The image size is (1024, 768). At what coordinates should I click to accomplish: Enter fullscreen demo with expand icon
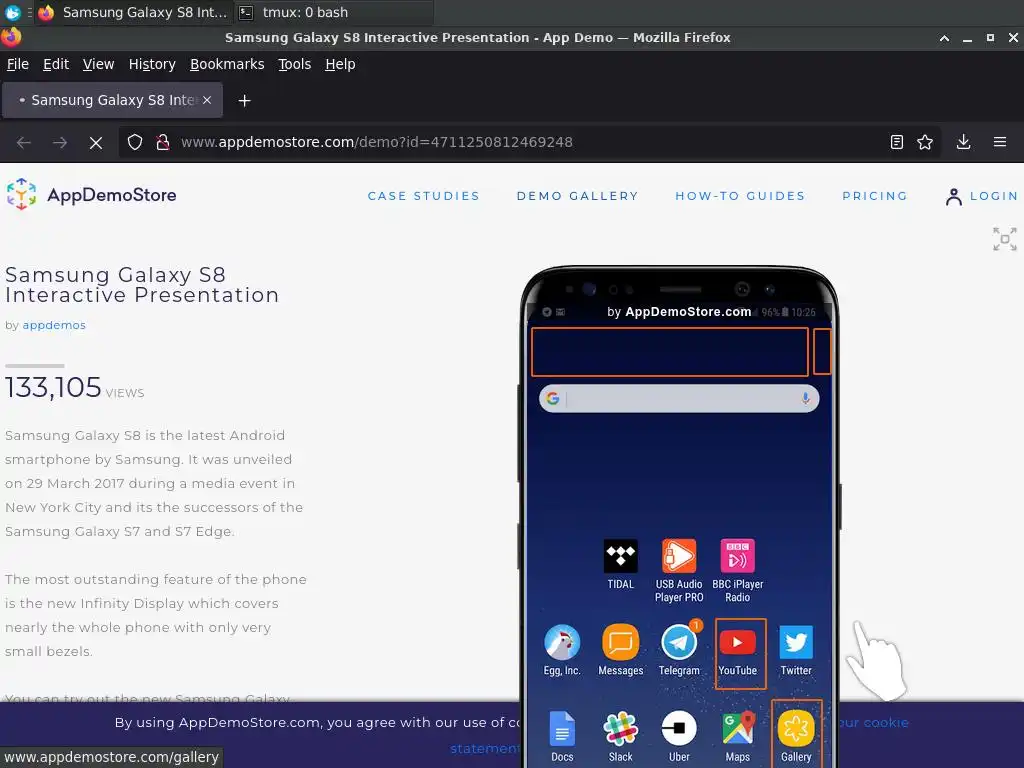click(x=1004, y=239)
